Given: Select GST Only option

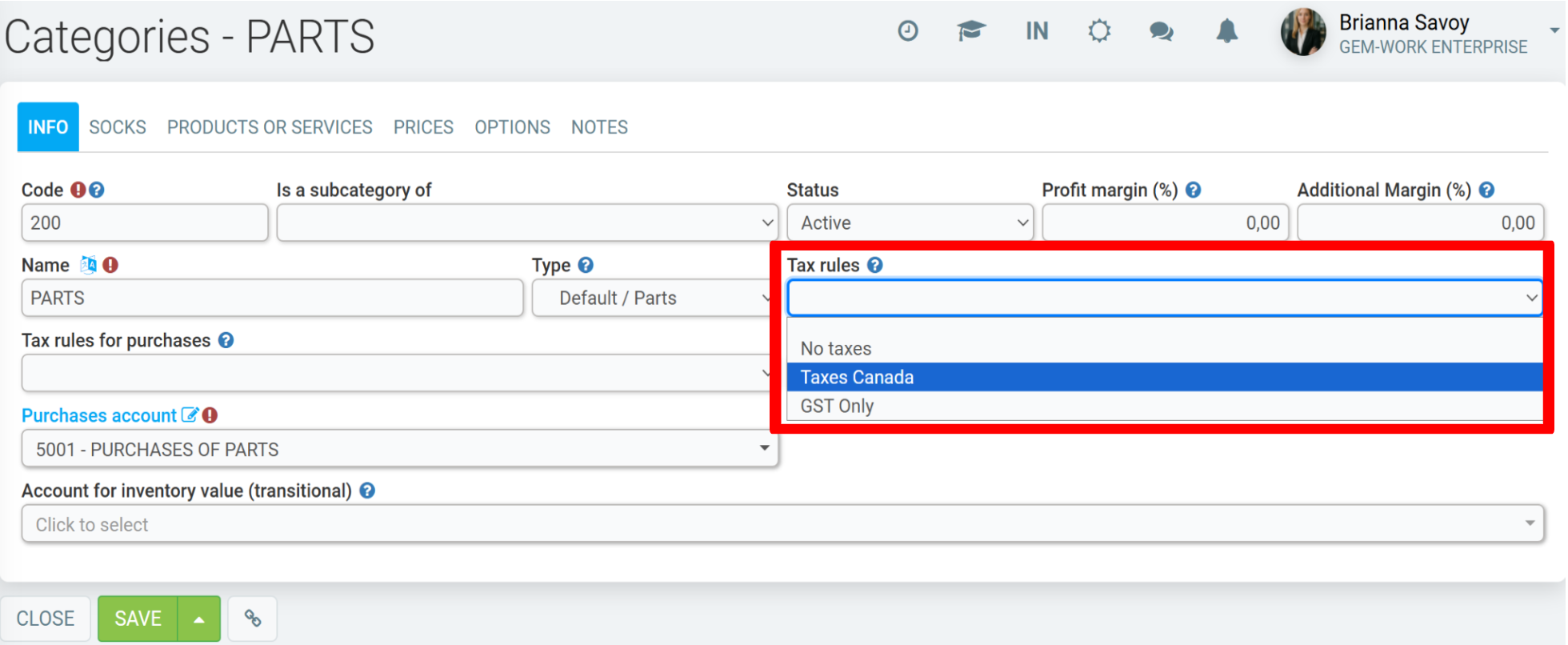Looking at the screenshot, I should [1165, 406].
